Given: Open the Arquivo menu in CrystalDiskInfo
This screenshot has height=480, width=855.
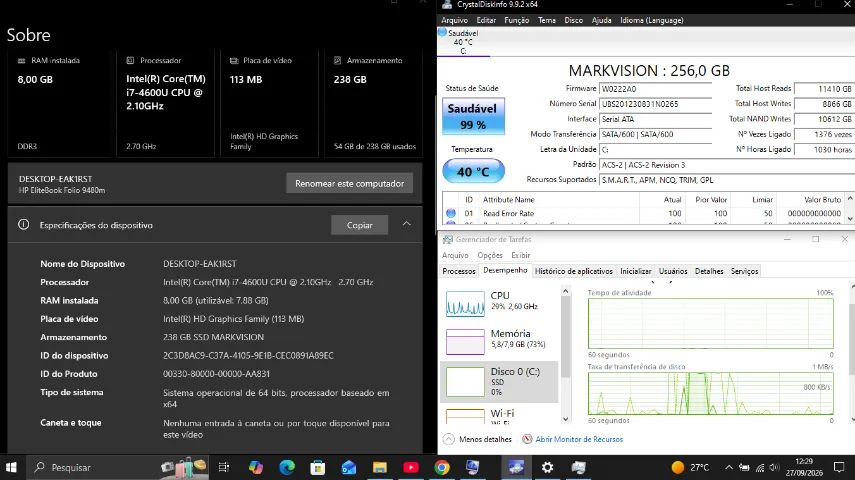Looking at the screenshot, I should point(455,20).
